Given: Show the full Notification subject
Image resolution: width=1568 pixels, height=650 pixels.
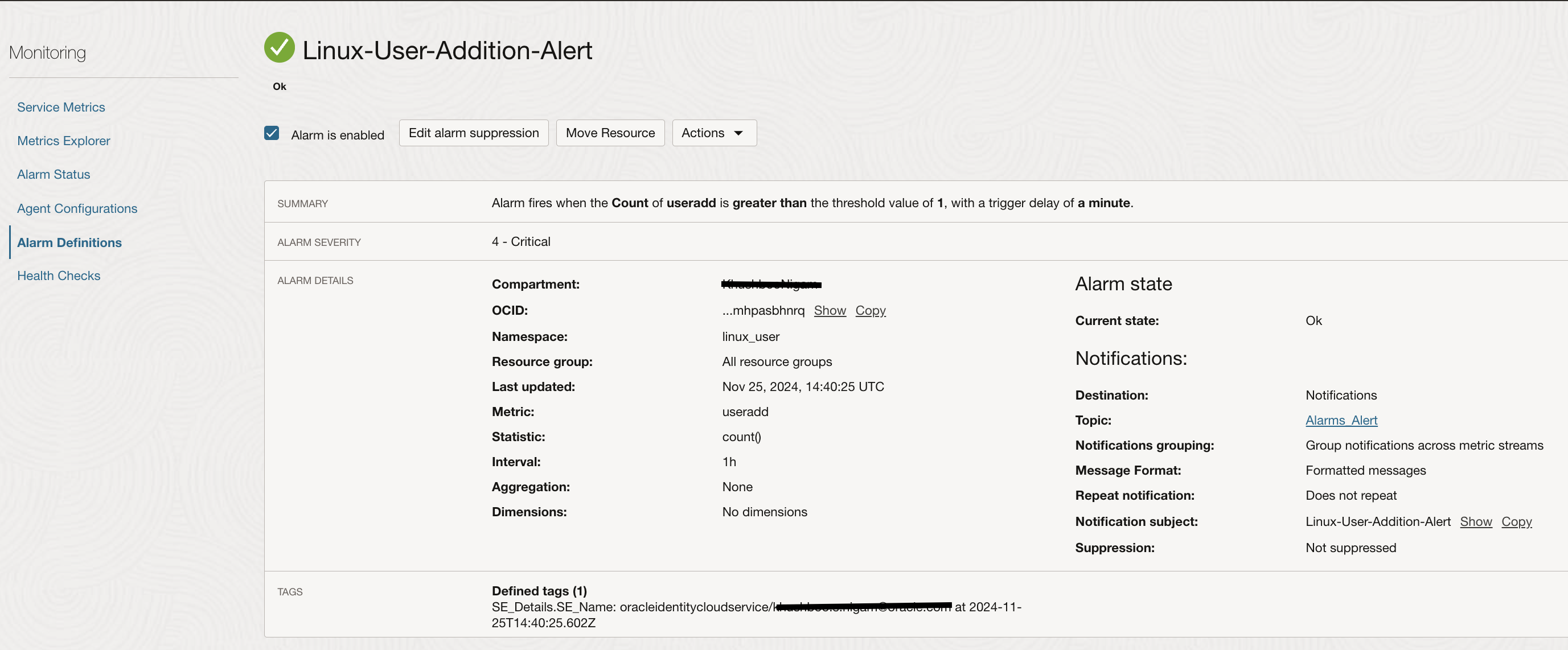Looking at the screenshot, I should (1475, 521).
